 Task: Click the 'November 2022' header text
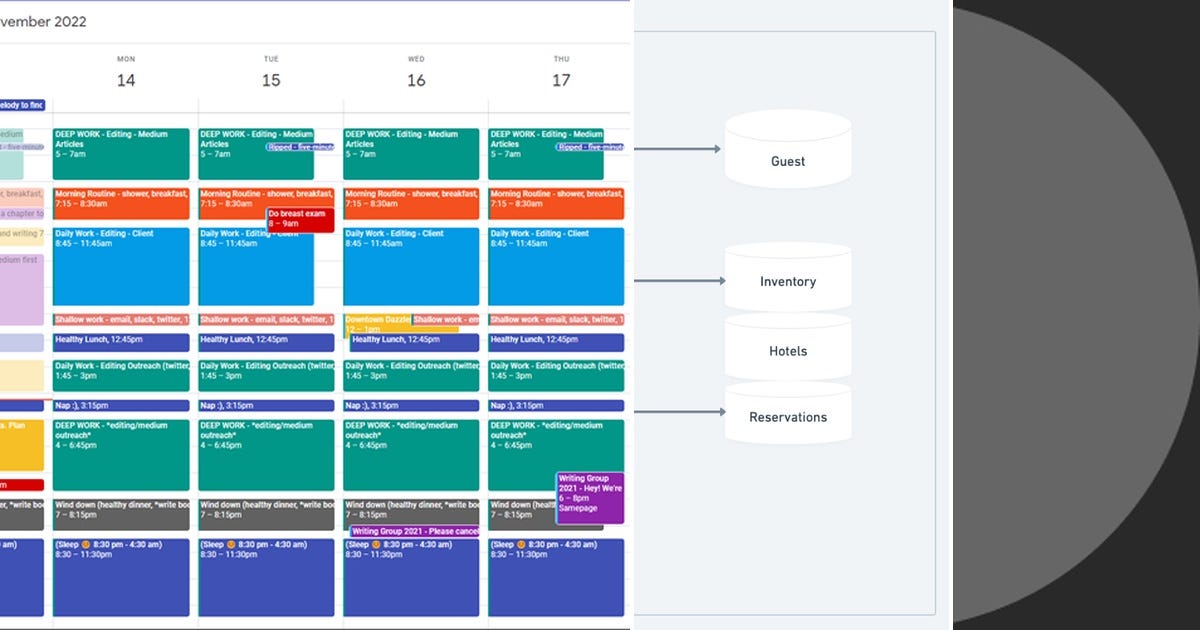pos(44,21)
